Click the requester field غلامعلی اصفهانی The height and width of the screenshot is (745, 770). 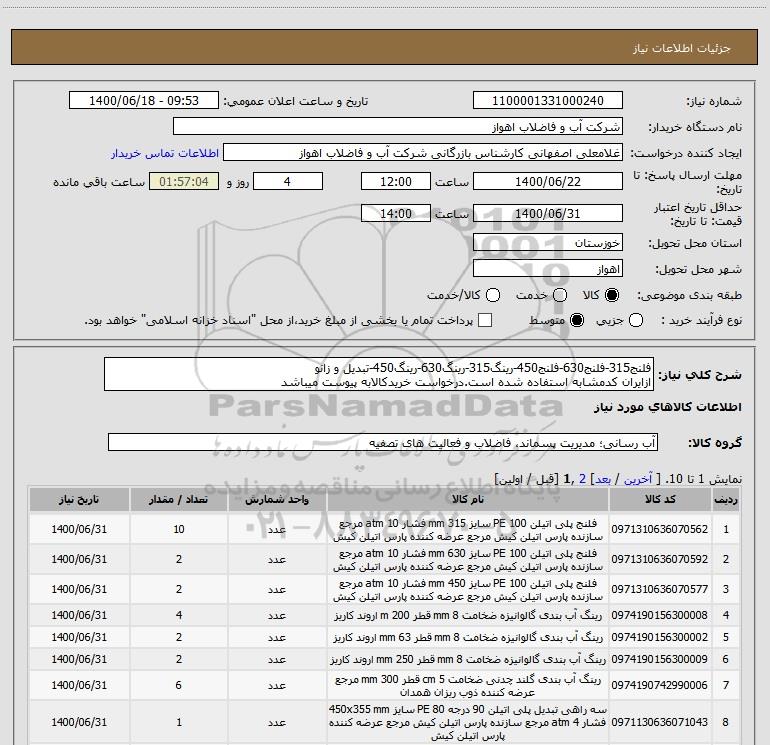pos(423,153)
